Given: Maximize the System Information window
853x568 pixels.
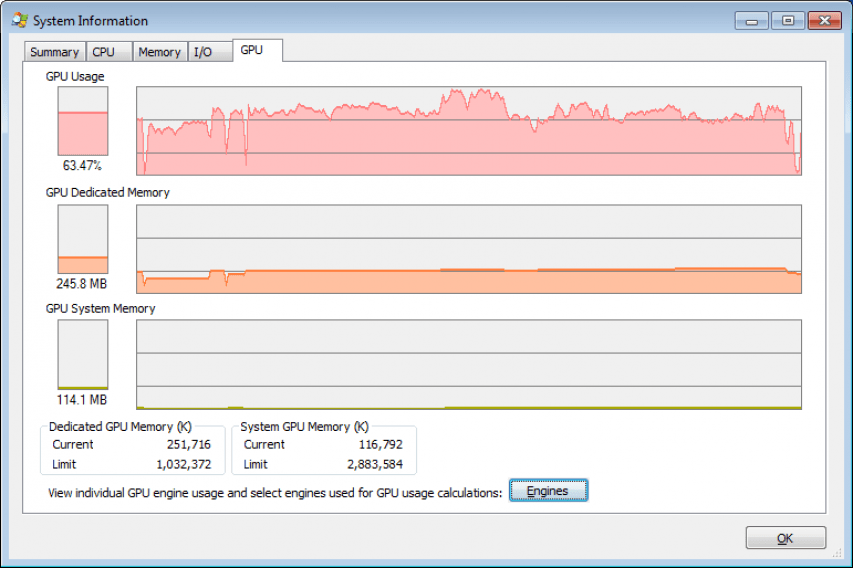Looking at the screenshot, I should [788, 21].
